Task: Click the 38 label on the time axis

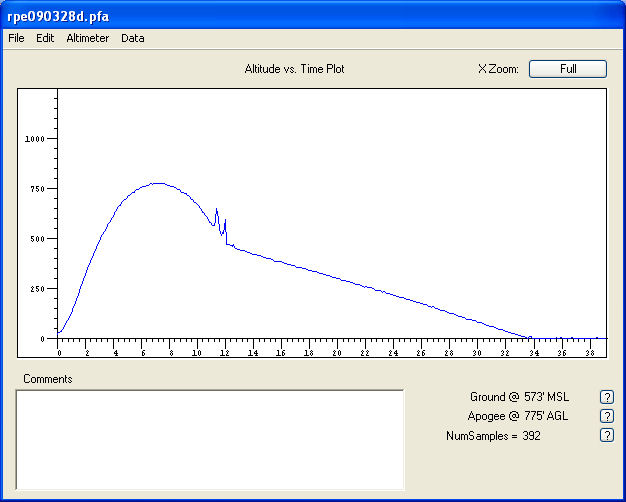Action: tap(590, 351)
